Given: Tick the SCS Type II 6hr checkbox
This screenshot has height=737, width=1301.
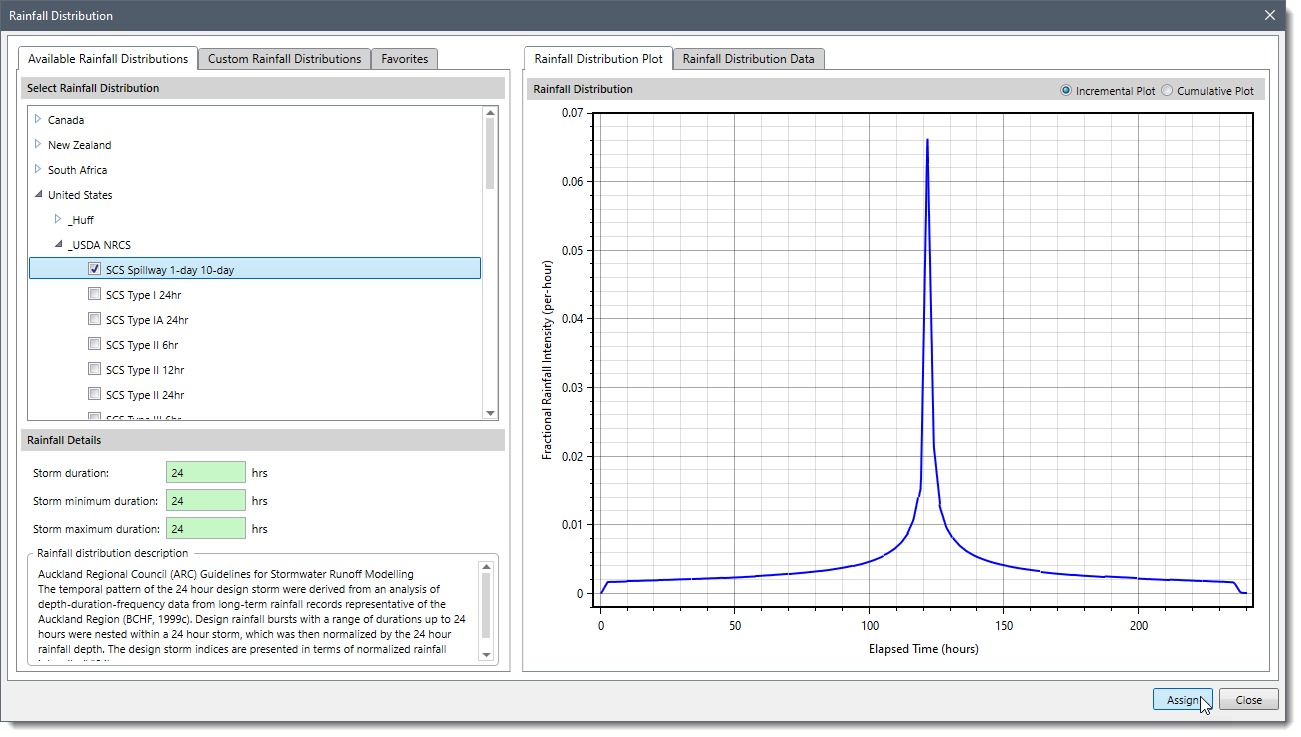Looking at the screenshot, I should click(x=94, y=345).
